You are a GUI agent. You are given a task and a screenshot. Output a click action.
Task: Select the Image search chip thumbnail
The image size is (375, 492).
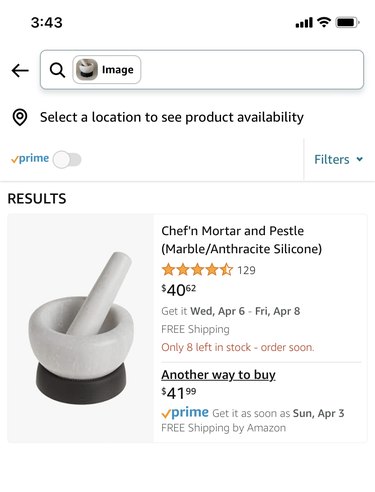pos(87,70)
